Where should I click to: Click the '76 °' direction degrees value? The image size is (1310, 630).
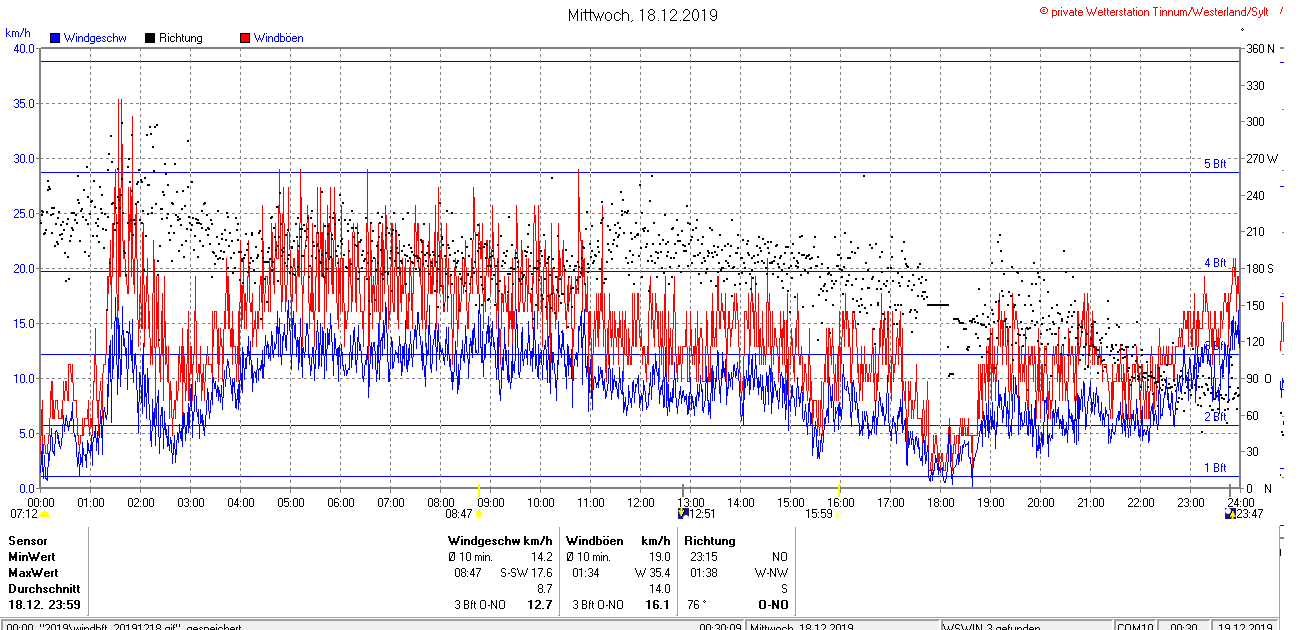coord(696,605)
